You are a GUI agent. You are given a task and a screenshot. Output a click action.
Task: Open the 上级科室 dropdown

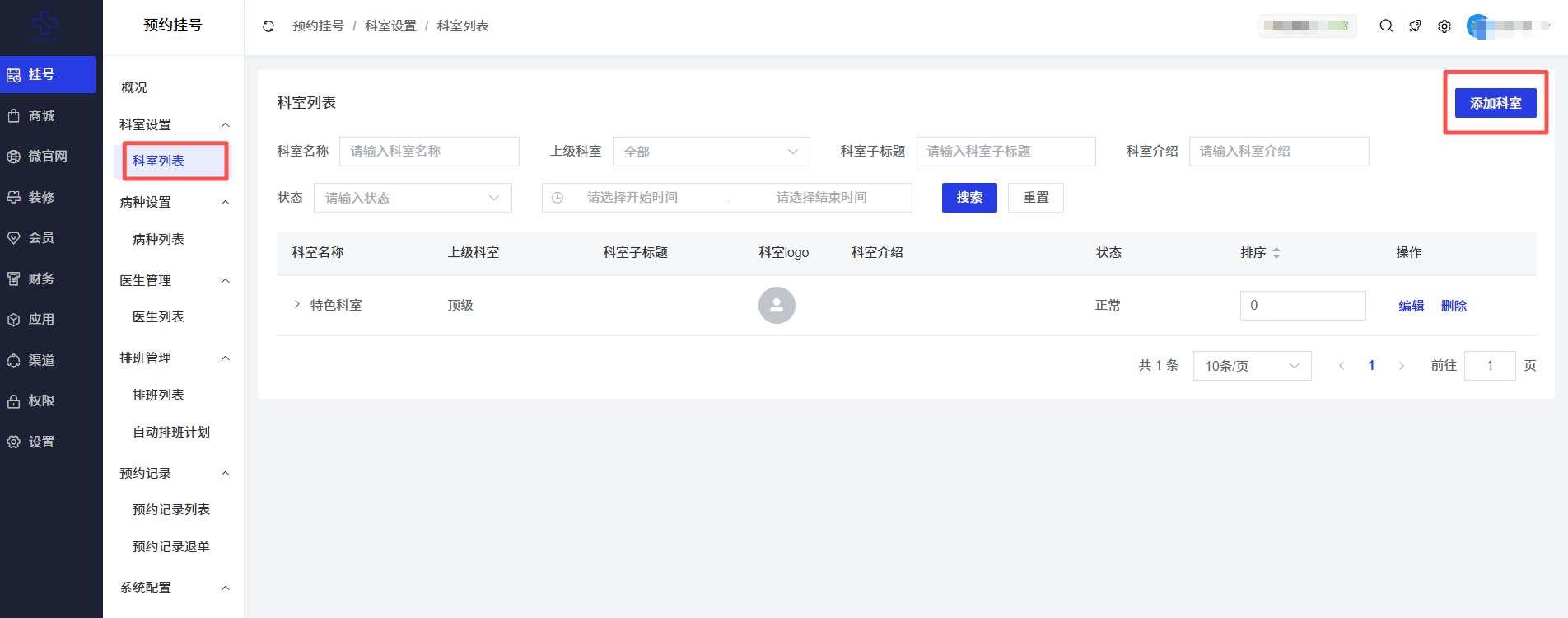tap(712, 152)
